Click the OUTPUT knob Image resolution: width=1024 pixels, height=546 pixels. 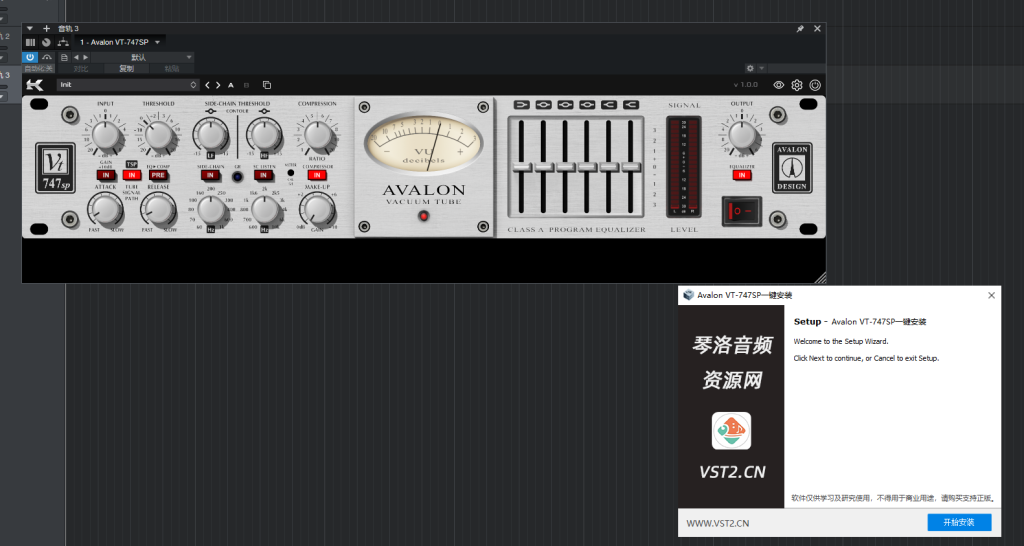[x=741, y=135]
